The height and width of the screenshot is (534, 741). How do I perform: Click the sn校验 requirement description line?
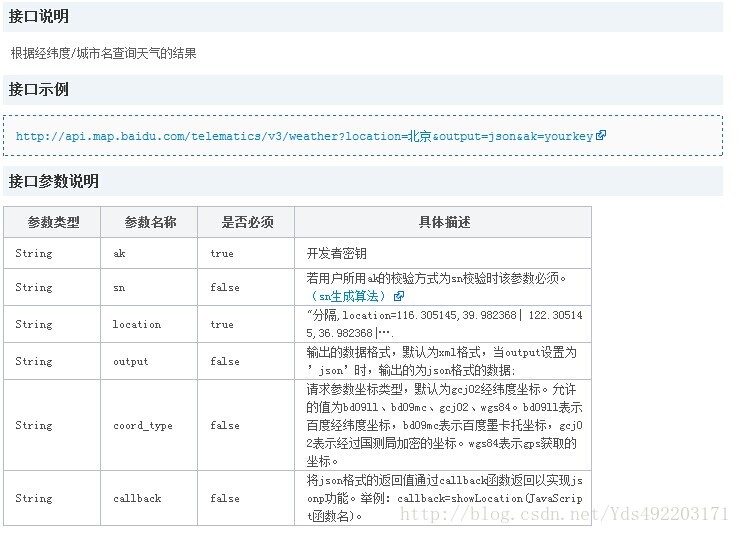pos(436,278)
